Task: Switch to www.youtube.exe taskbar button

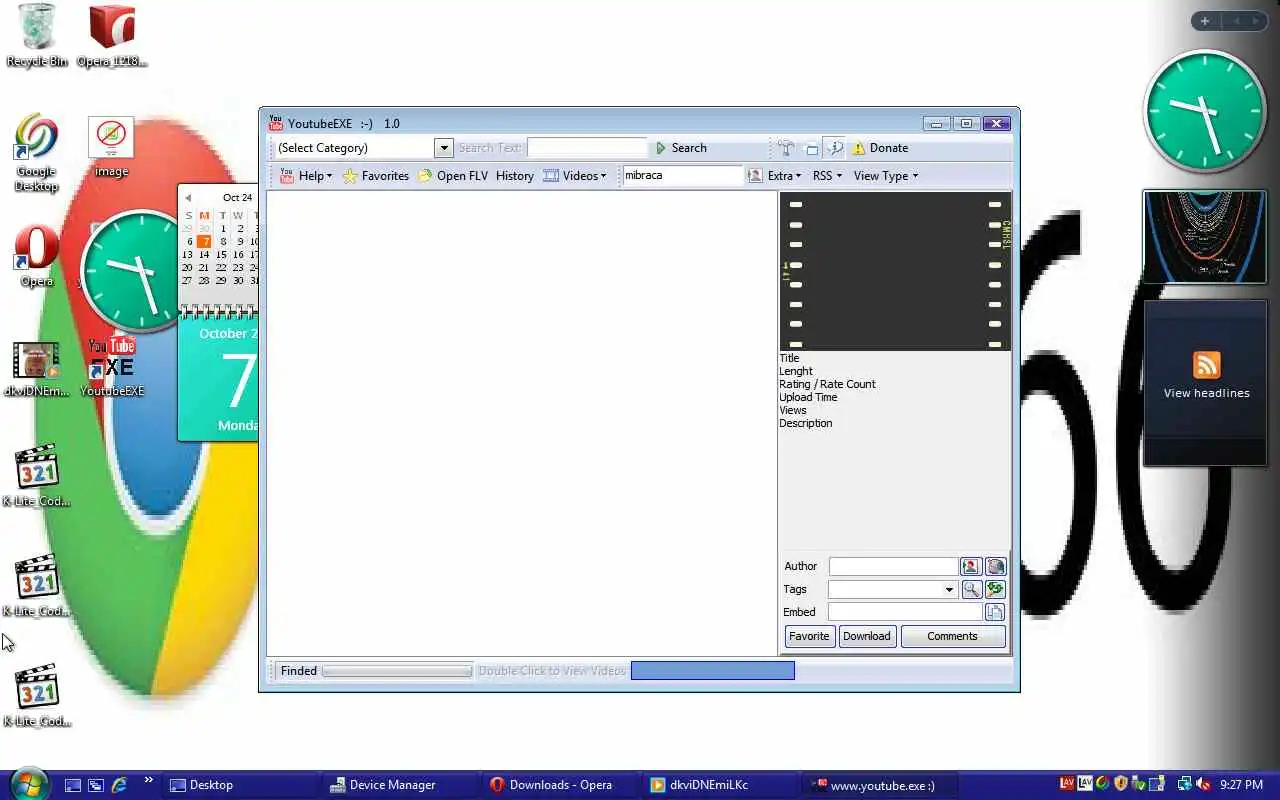Action: [x=880, y=785]
